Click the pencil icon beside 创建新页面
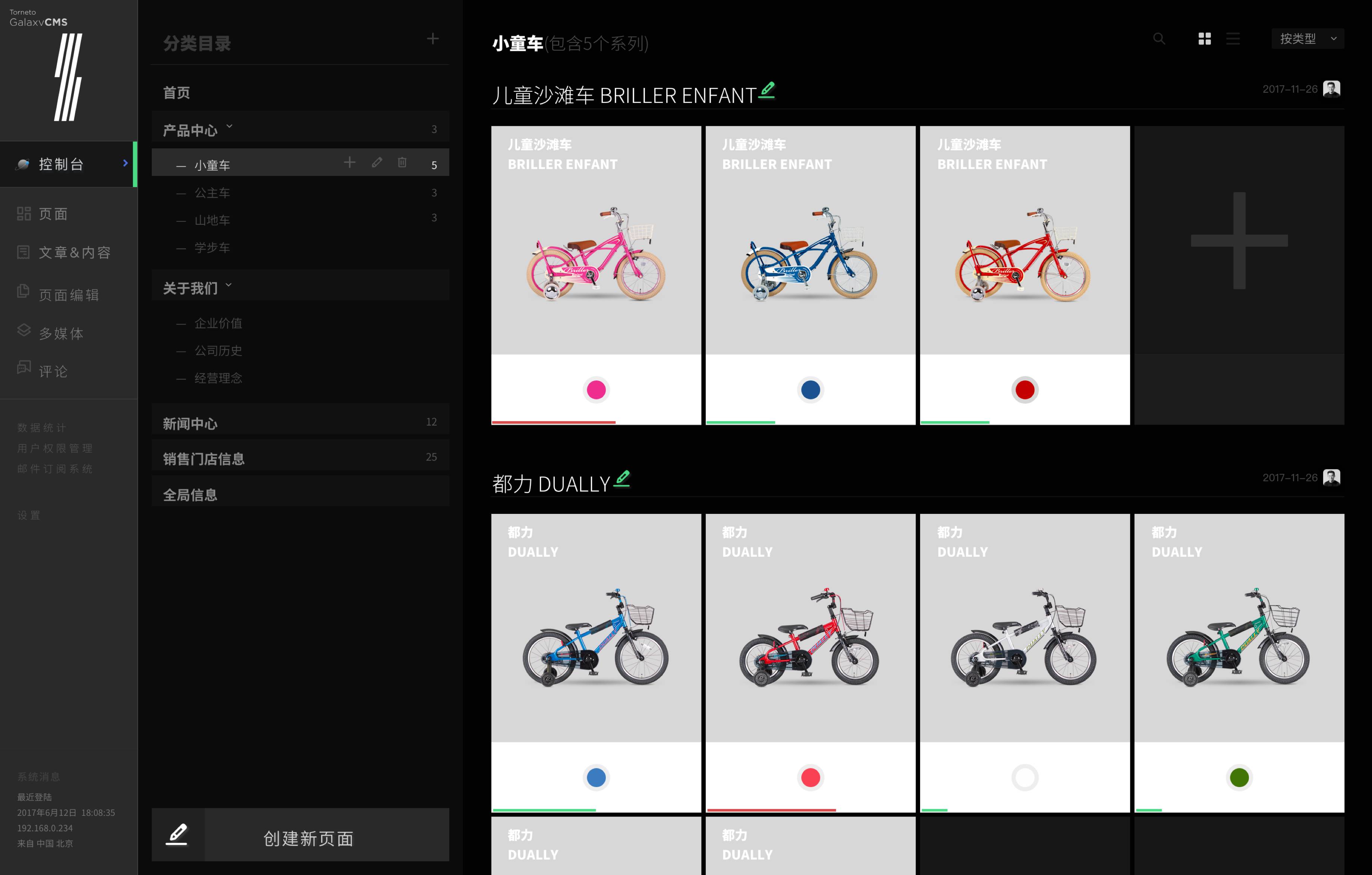The height and width of the screenshot is (875, 1372). pyautogui.click(x=177, y=834)
